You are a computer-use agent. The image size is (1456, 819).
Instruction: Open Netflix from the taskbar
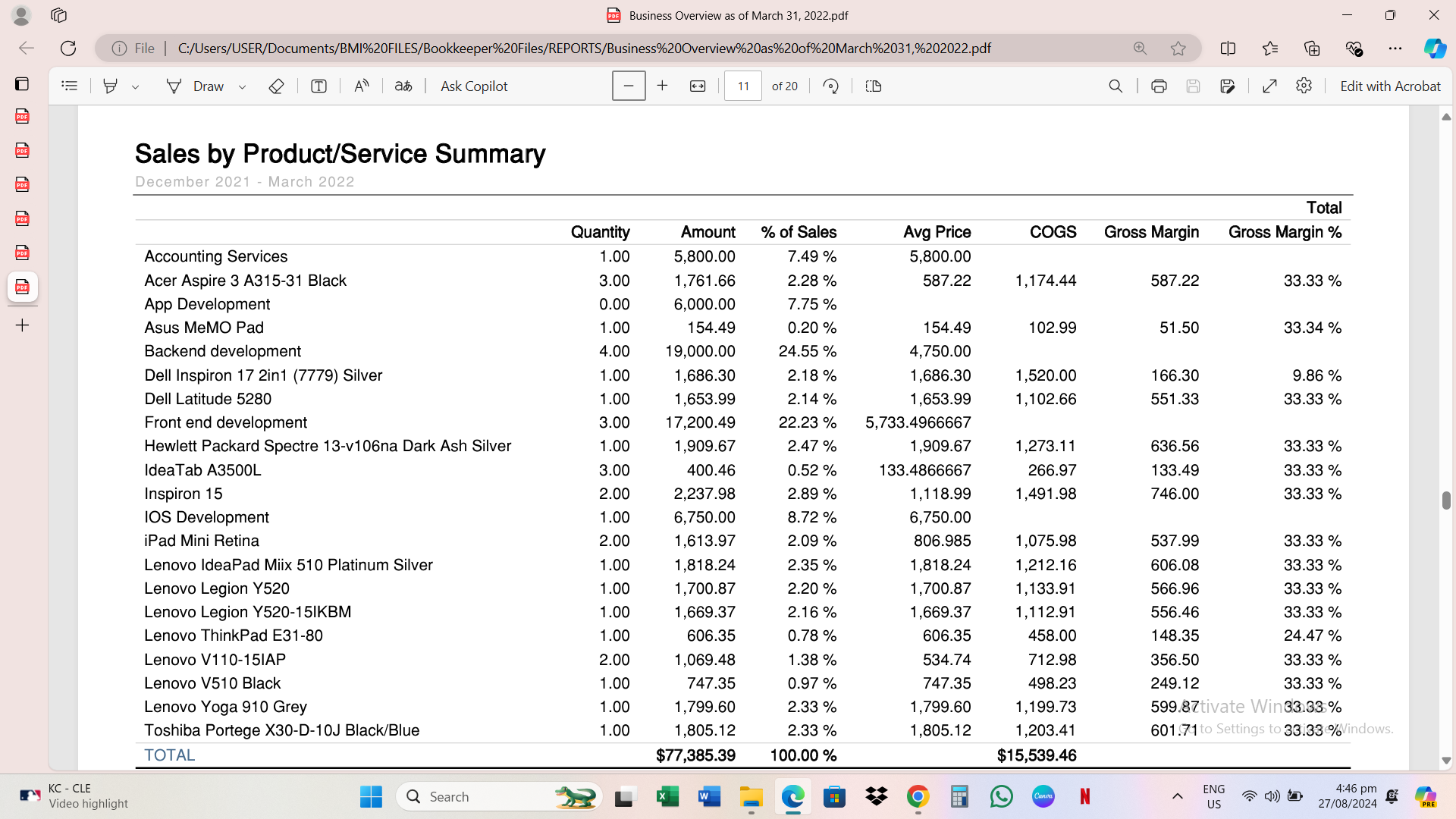click(1084, 796)
